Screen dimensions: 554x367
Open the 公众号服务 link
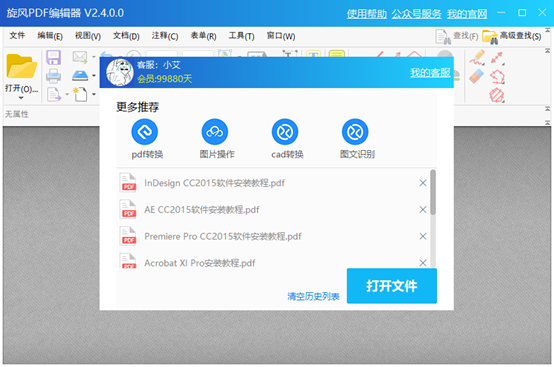(x=417, y=14)
